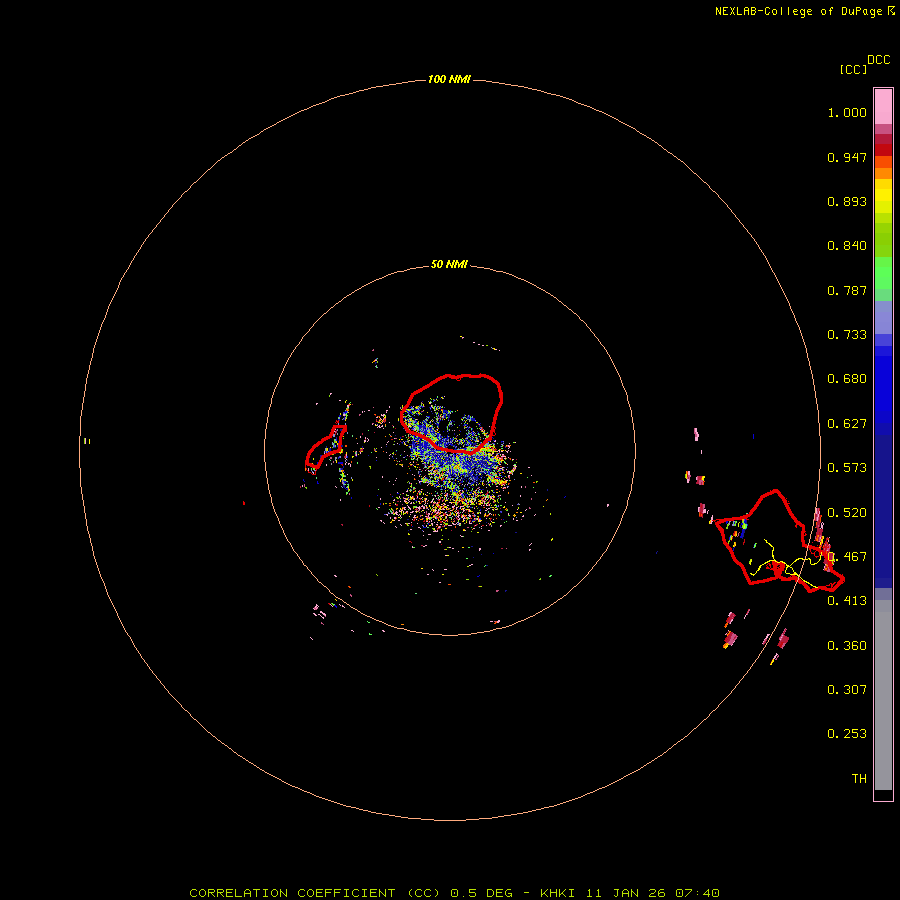900x900 pixels.
Task: Select the 0.467 scale value
Action: [847, 557]
